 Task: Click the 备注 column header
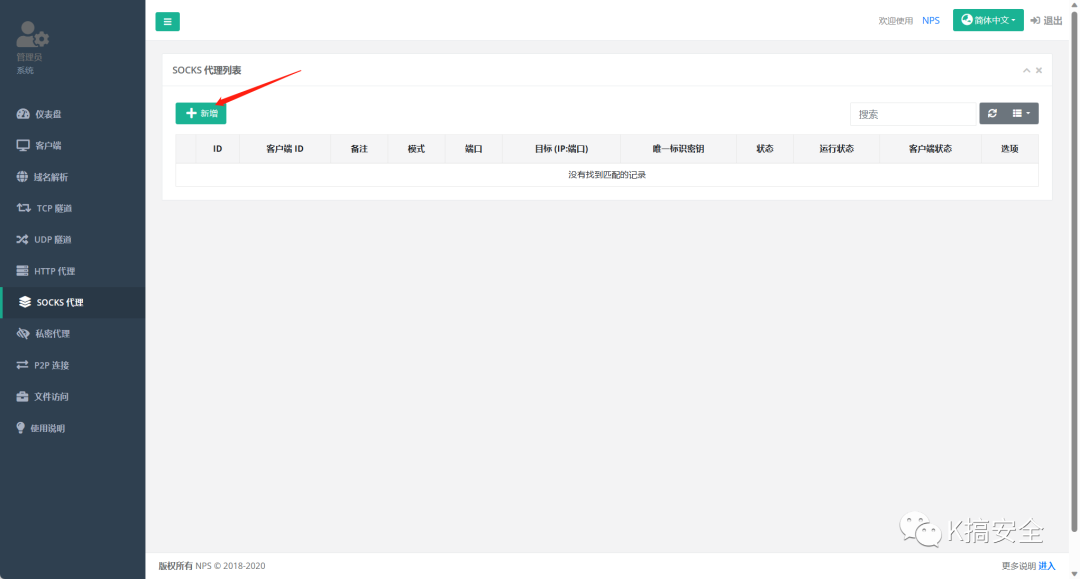(359, 149)
